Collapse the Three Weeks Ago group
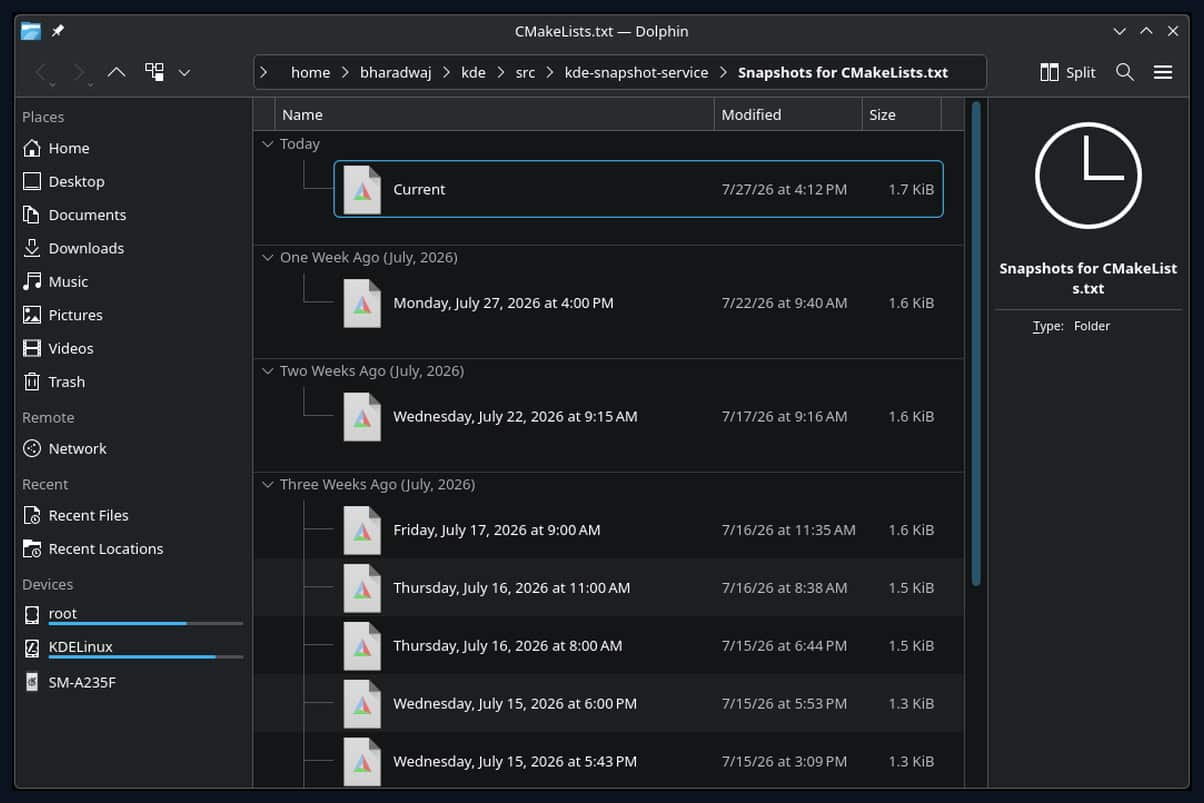 267,484
